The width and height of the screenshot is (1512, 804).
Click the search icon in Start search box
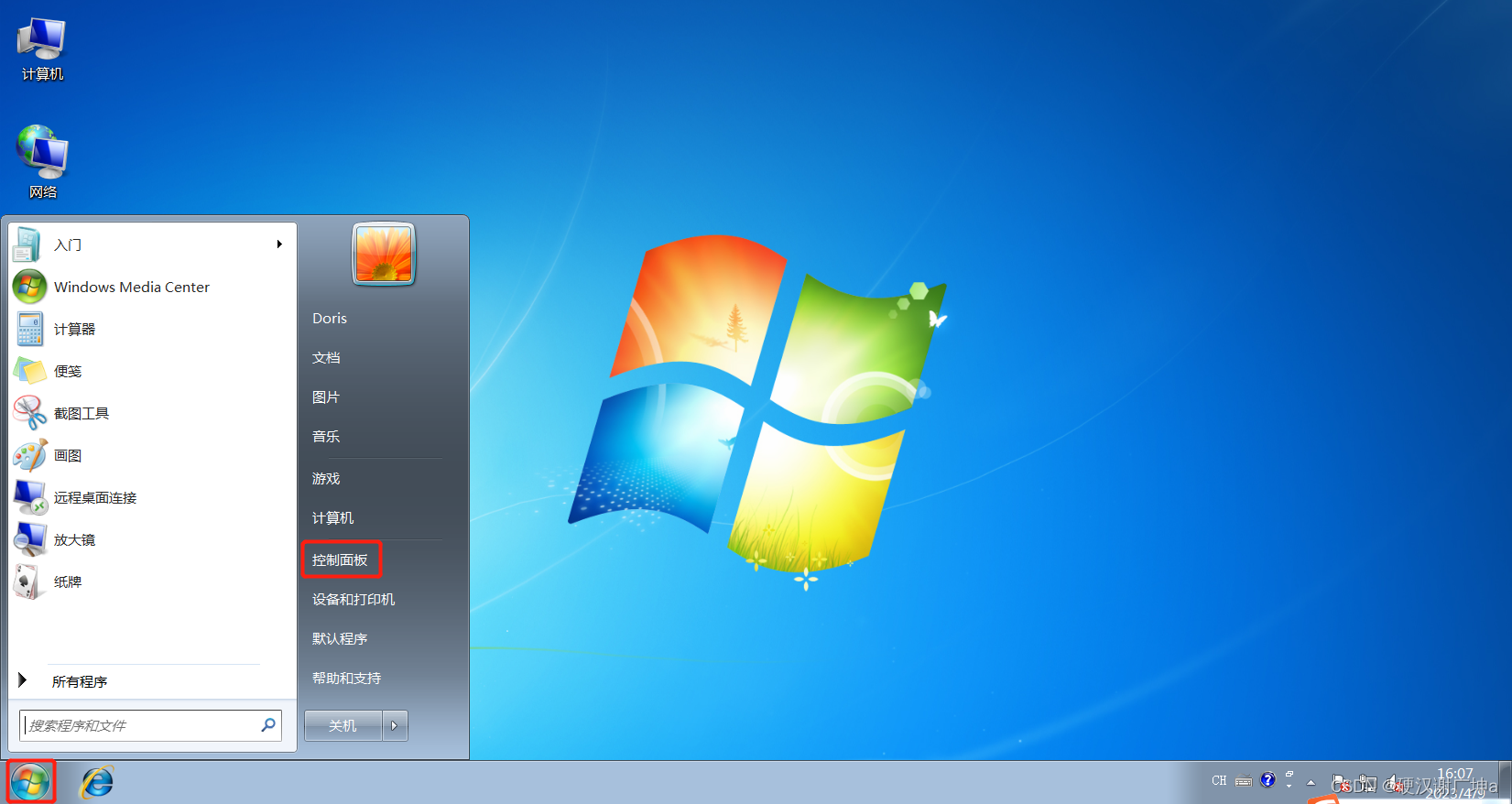pos(268,725)
